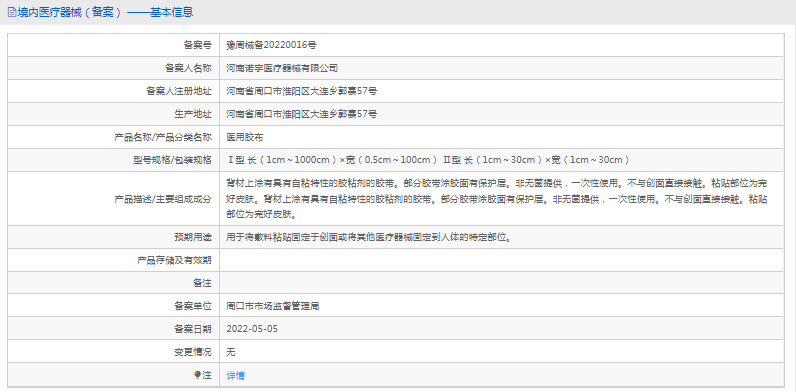Select the address value in 生产地址 row
Viewport: 796px width, 392px height.
302,114
